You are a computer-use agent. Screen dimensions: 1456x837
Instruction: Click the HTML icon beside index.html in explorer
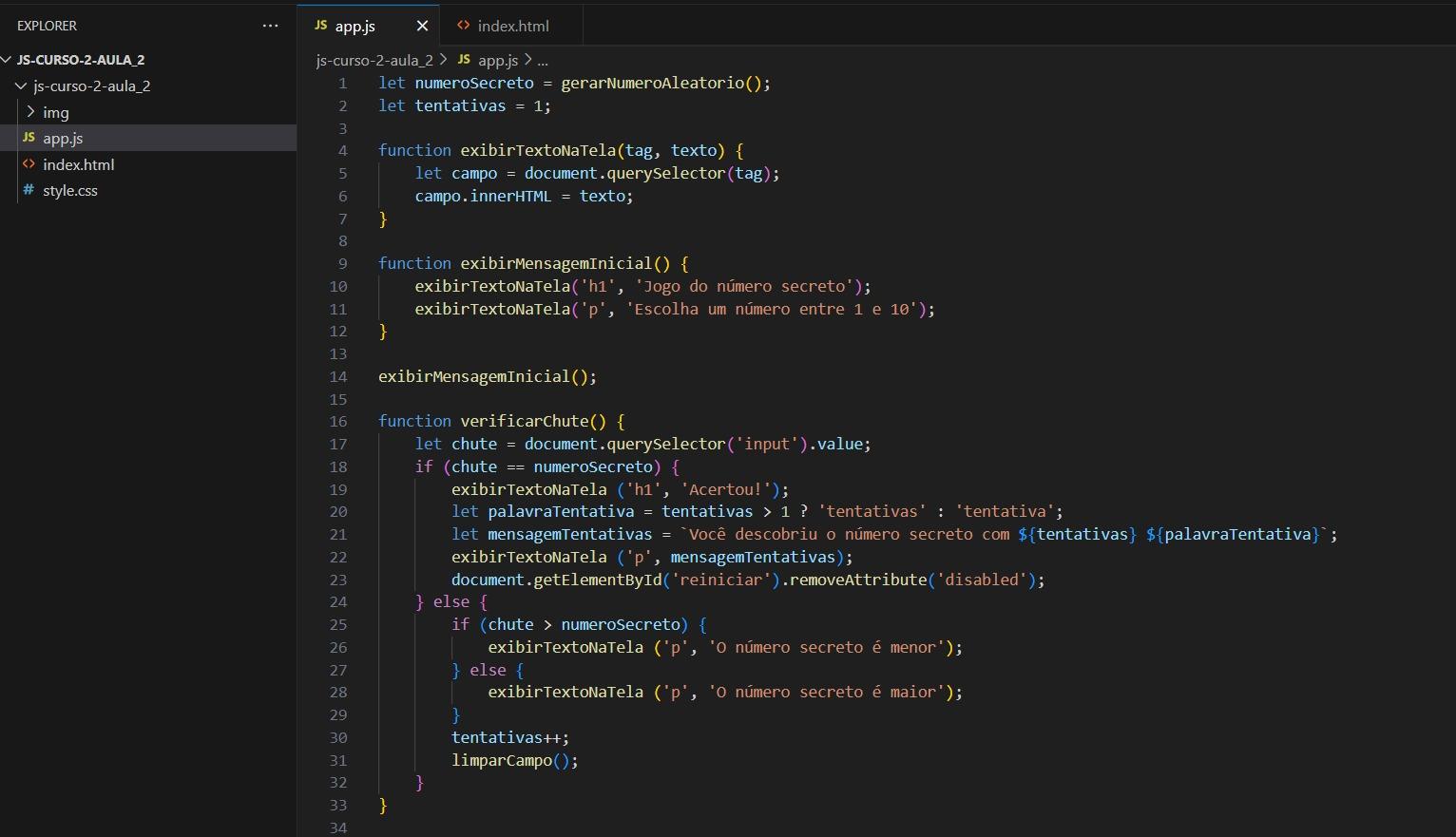[29, 163]
